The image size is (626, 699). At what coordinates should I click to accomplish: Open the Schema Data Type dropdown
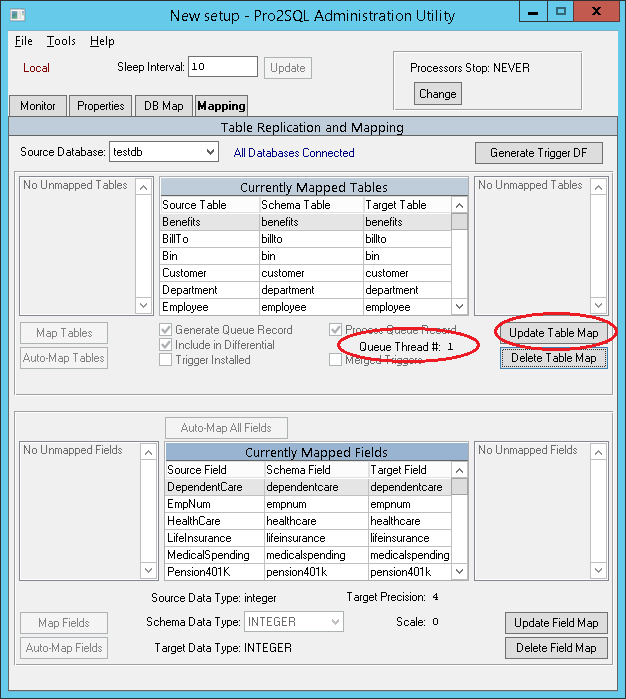click(293, 622)
